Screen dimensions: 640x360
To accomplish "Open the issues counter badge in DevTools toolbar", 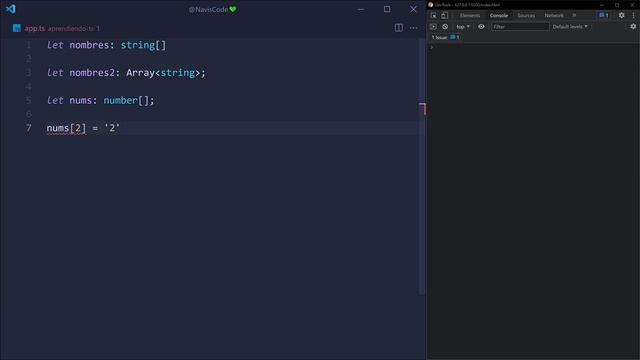I will [x=604, y=16].
